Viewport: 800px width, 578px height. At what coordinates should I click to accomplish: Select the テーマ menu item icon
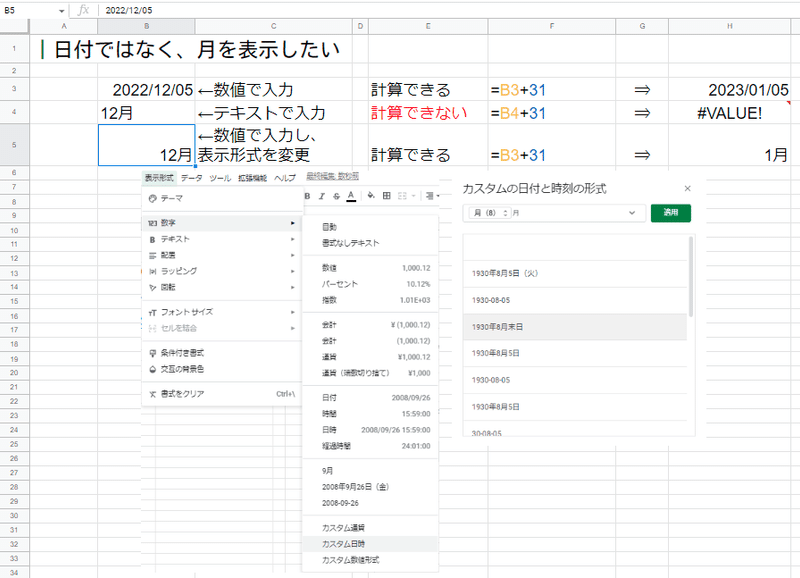(x=153, y=200)
